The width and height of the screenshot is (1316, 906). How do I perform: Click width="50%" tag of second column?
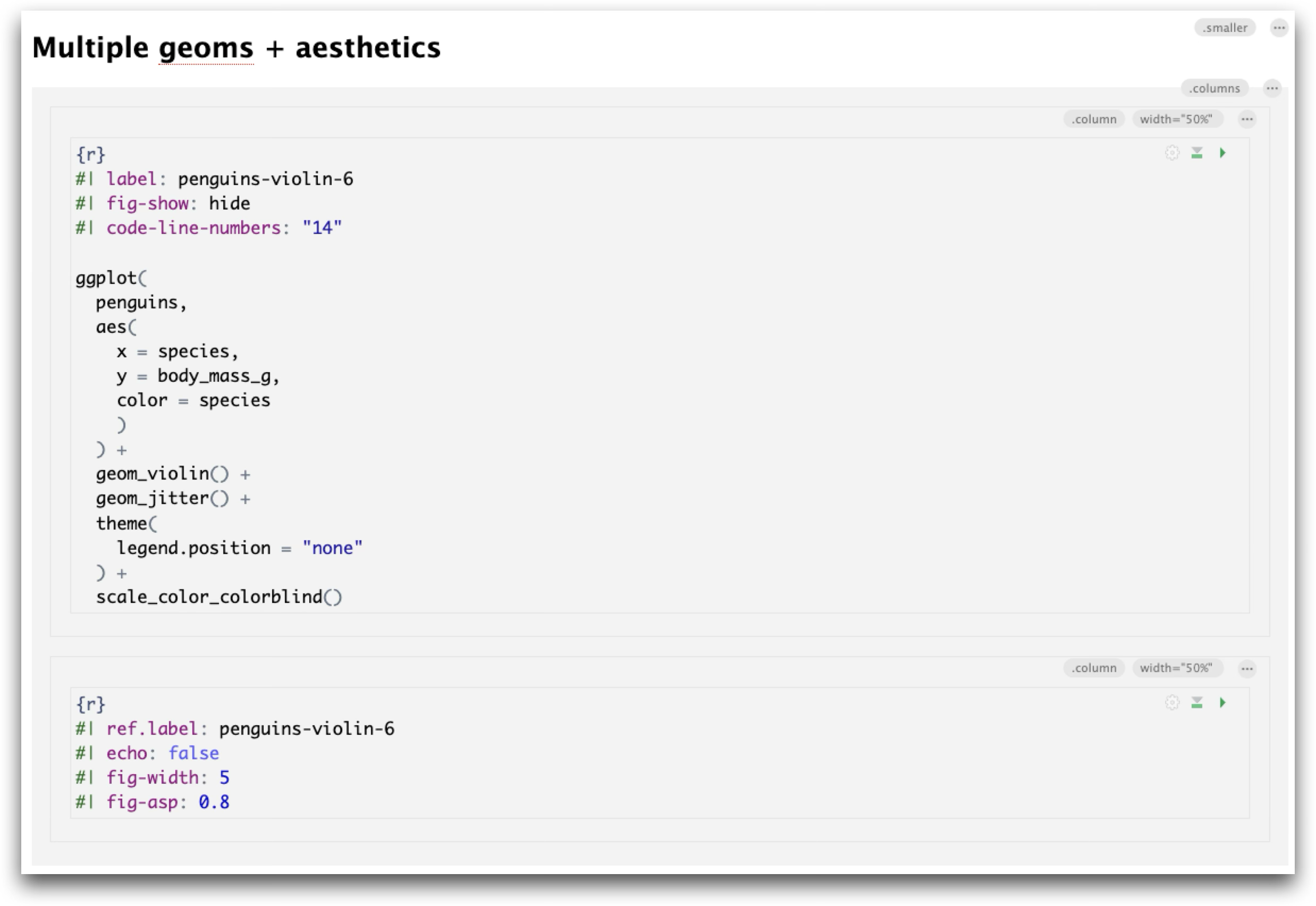(1176, 668)
